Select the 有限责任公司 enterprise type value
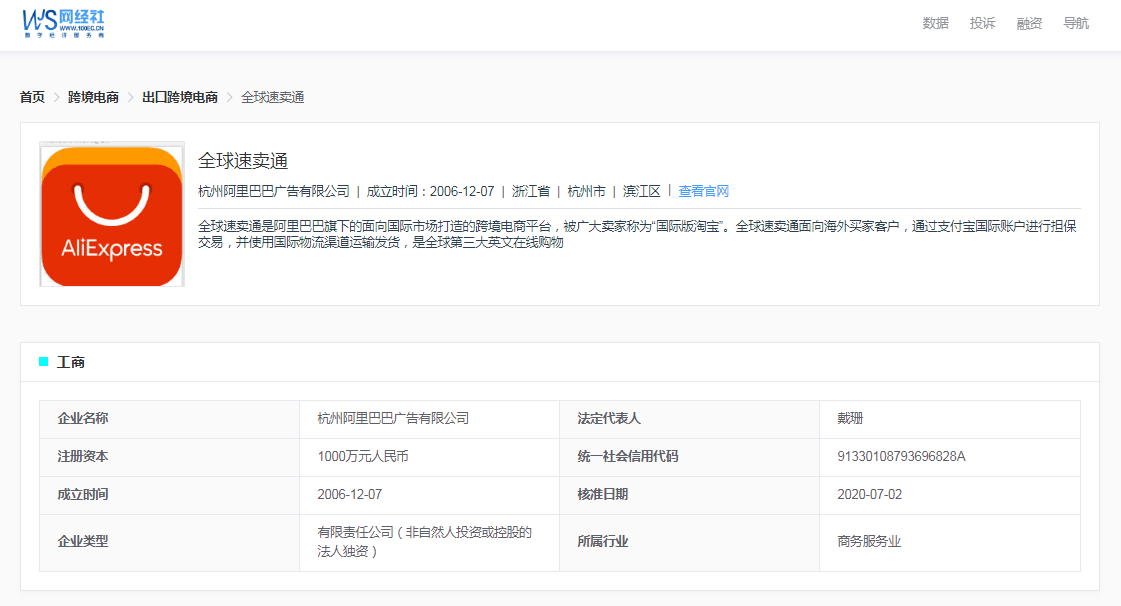Viewport: 1121px width, 606px height. [x=425, y=542]
